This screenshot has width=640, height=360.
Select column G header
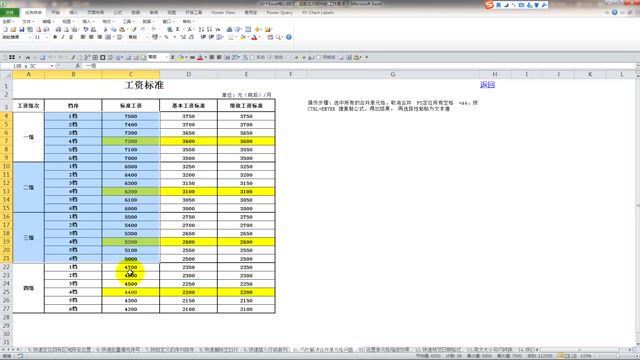(393, 74)
